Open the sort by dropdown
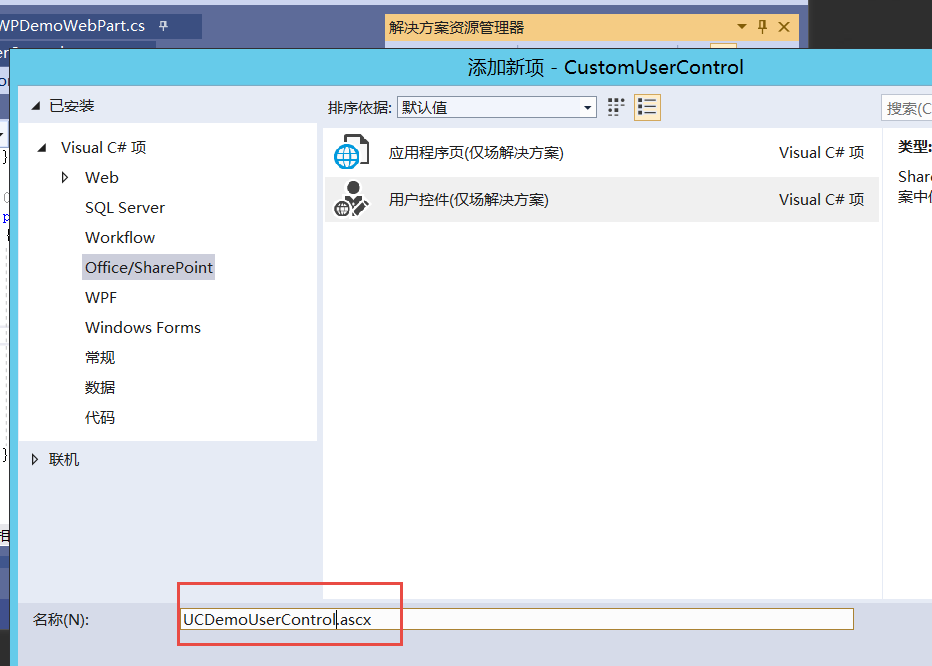Image resolution: width=932 pixels, height=666 pixels. pos(497,107)
